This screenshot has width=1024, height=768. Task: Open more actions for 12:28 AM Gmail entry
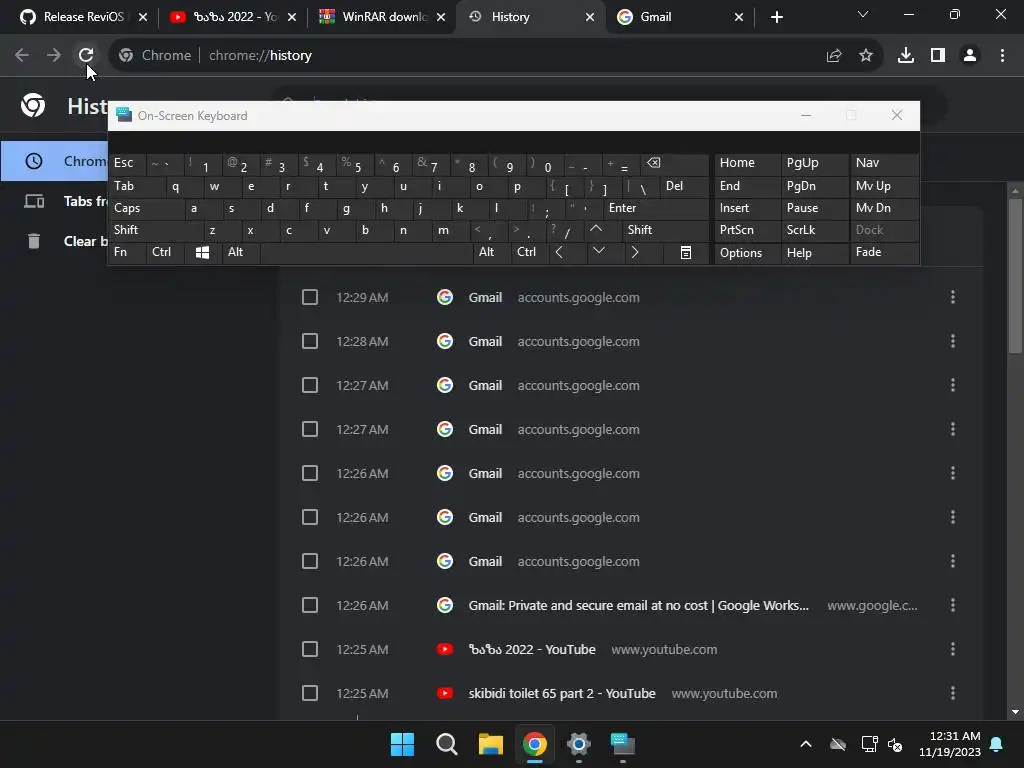coord(953,341)
